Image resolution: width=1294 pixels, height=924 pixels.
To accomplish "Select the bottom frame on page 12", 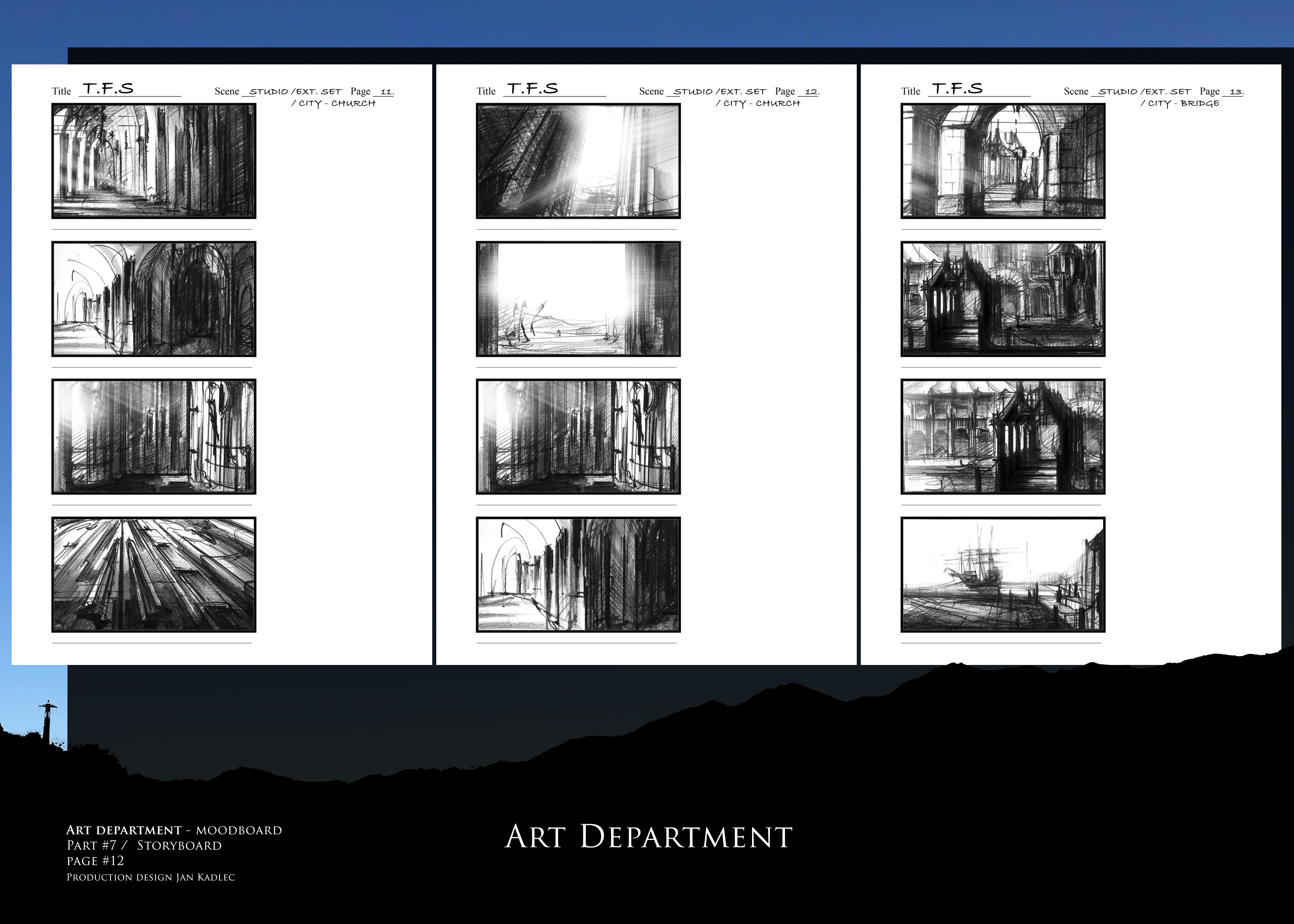I will pos(578,574).
